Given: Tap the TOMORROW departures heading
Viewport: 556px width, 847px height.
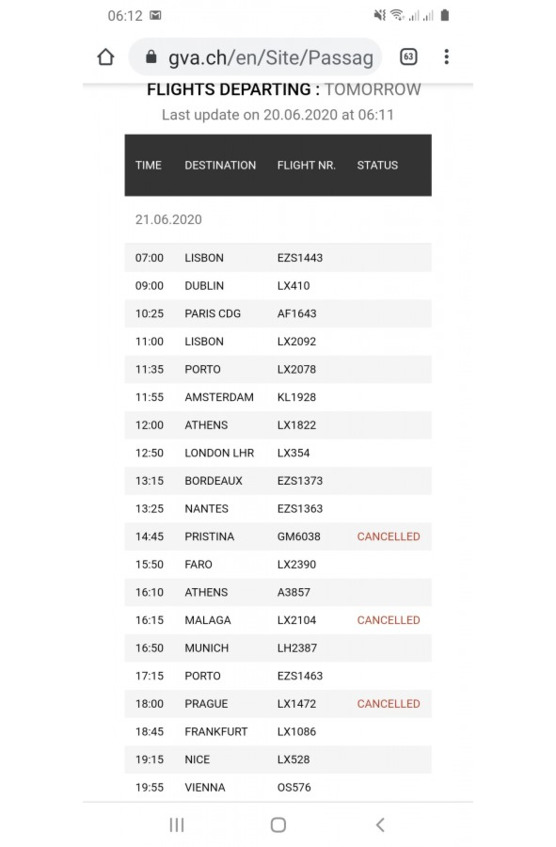Looking at the screenshot, I should tap(373, 89).
